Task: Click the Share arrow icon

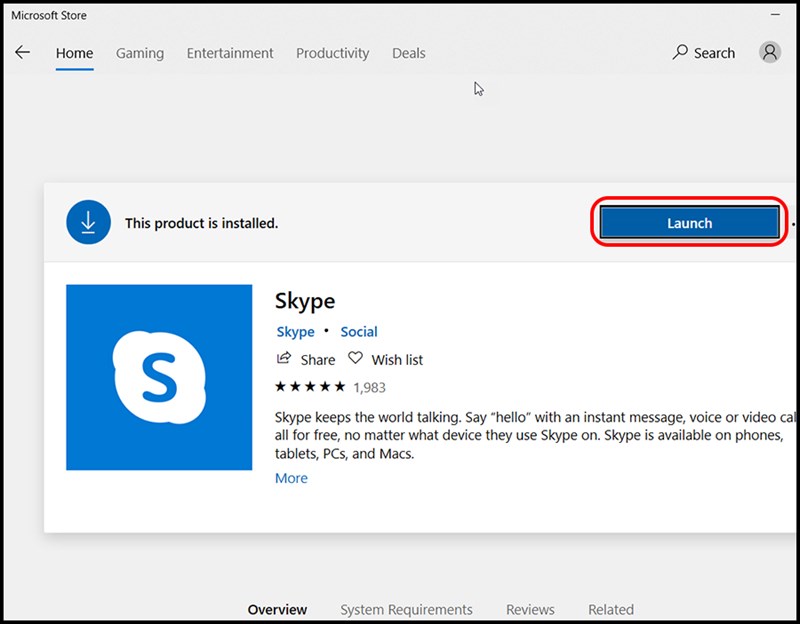Action: pos(284,358)
